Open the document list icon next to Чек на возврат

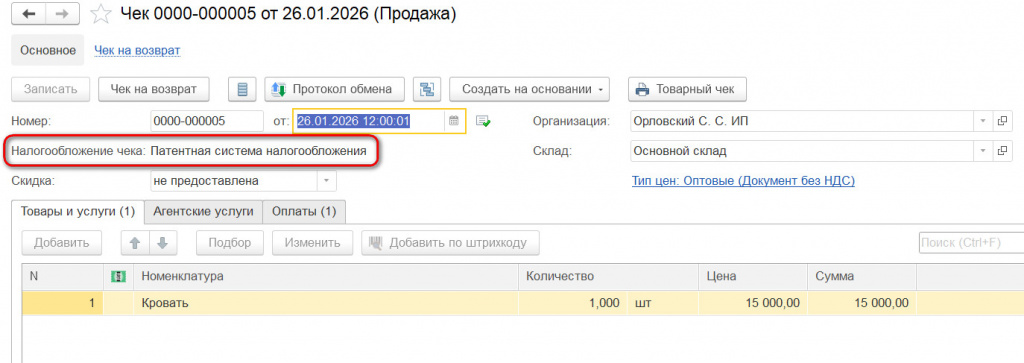[242, 89]
